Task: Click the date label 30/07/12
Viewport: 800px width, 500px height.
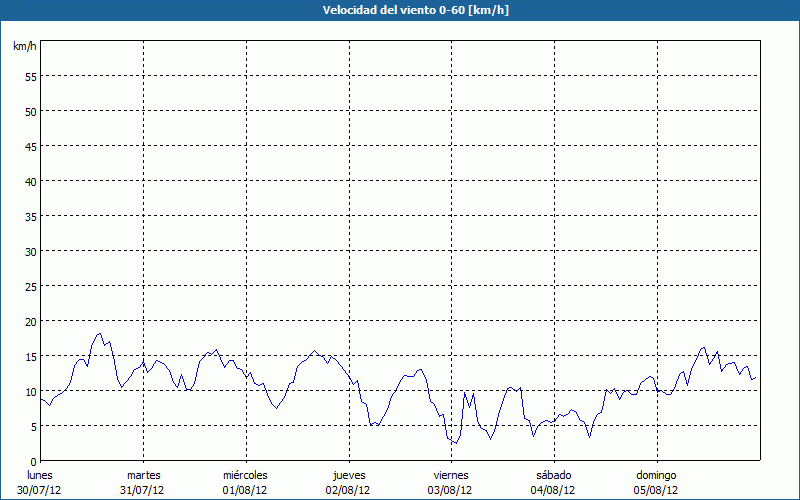Action: click(40, 490)
